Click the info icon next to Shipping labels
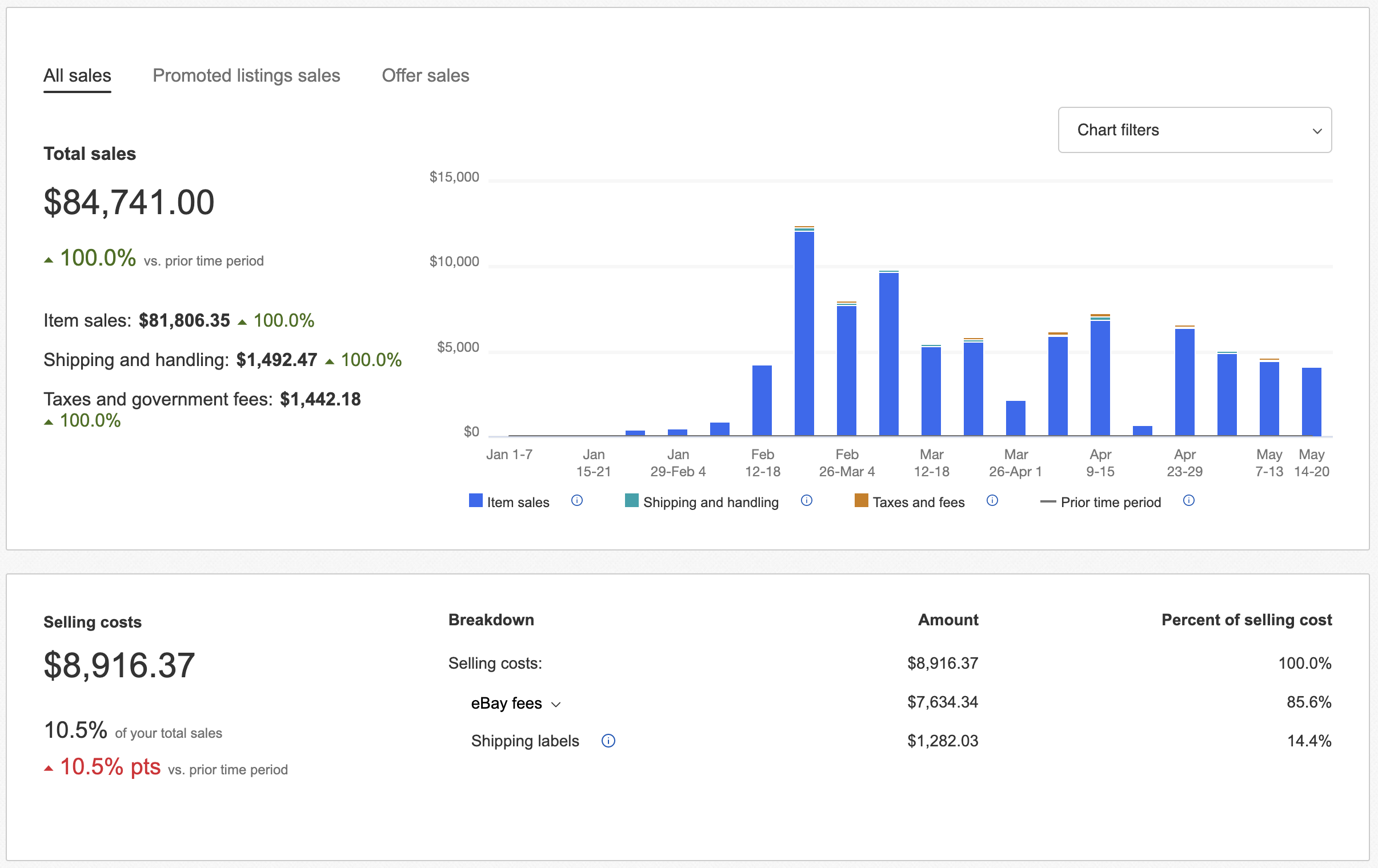This screenshot has height=868, width=1378. pos(608,741)
